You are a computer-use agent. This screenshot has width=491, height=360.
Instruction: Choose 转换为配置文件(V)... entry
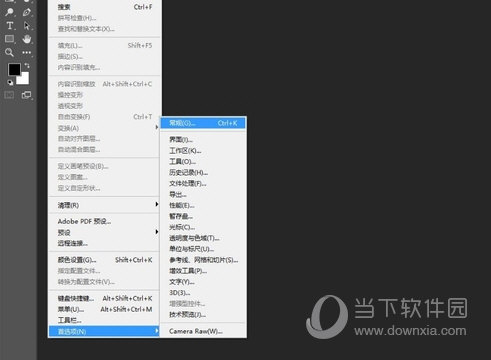coord(105,282)
